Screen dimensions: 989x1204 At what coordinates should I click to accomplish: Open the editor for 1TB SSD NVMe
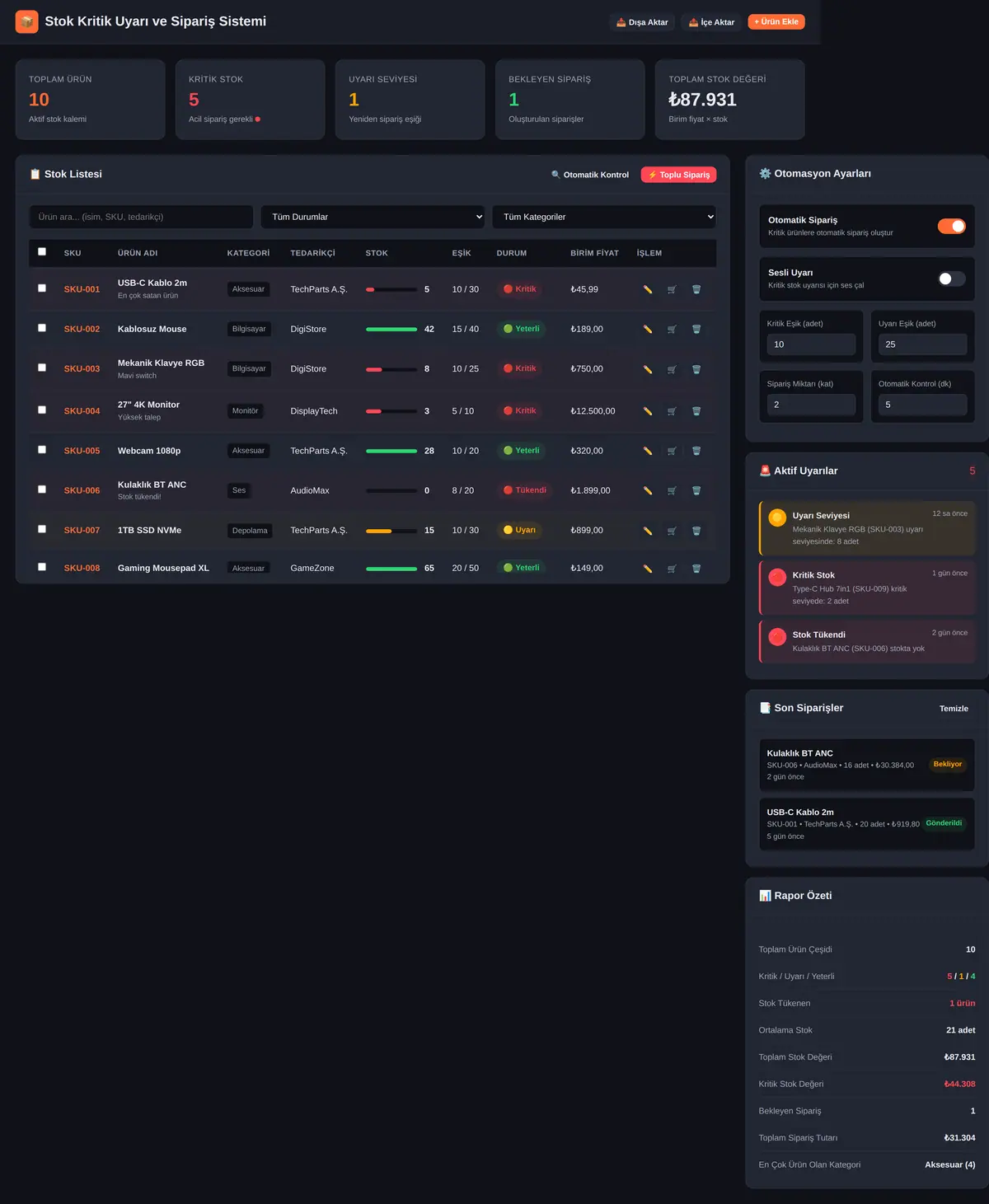pyautogui.click(x=648, y=531)
